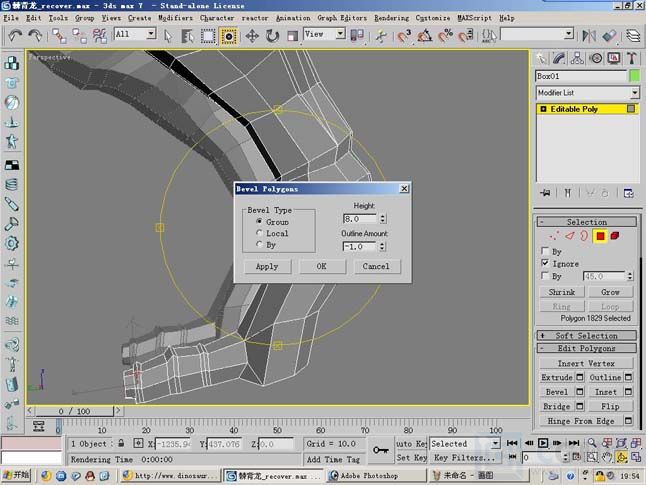Activate the Select Object arrow tool
The image size is (646, 485).
(x=168, y=36)
